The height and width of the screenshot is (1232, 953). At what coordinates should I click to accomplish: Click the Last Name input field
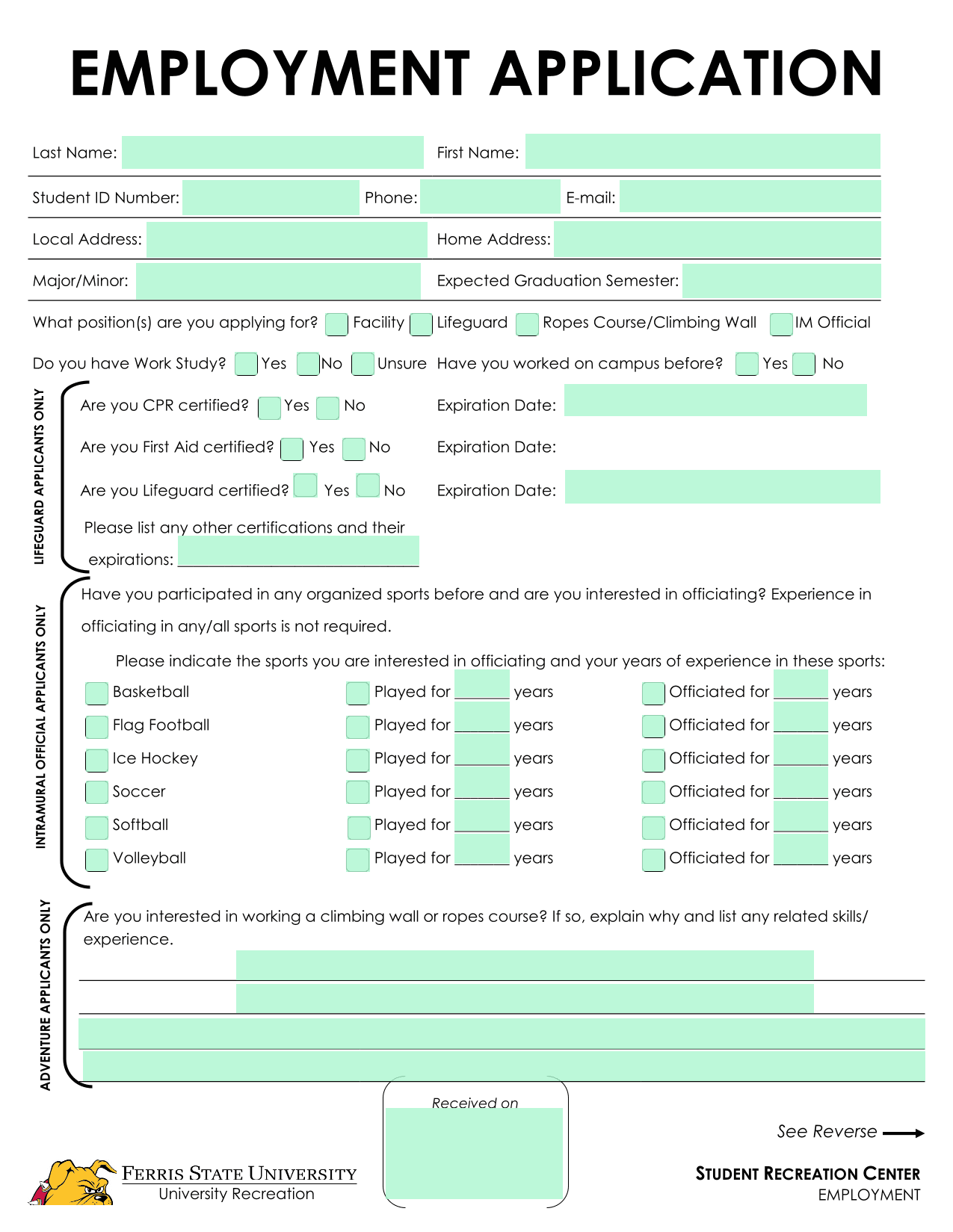(x=273, y=152)
